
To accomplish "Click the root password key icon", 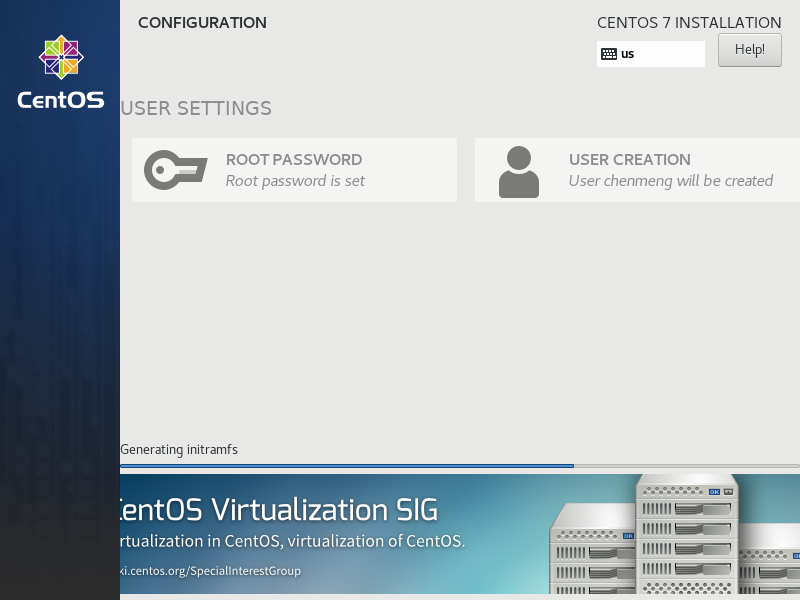I will pos(175,170).
